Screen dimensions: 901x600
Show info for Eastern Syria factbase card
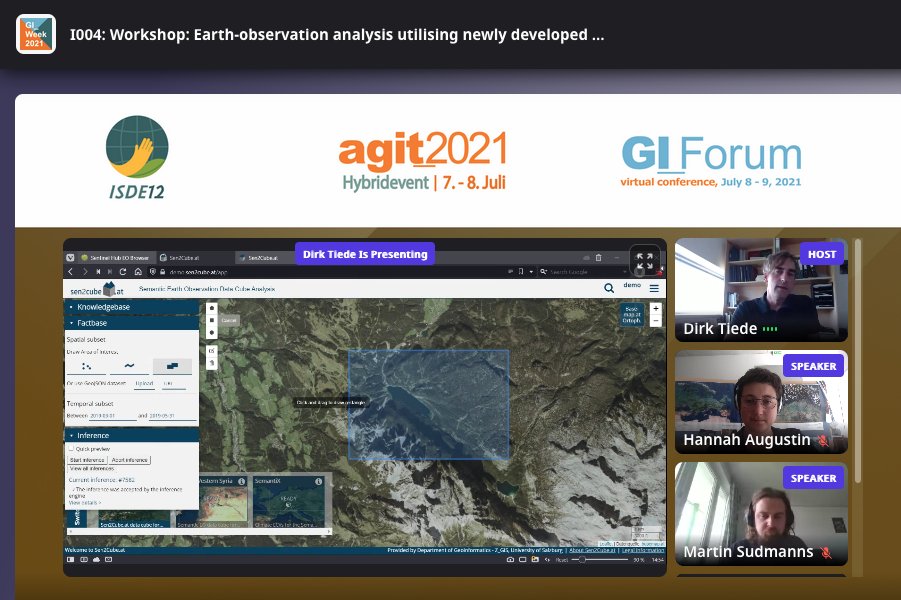(x=242, y=482)
